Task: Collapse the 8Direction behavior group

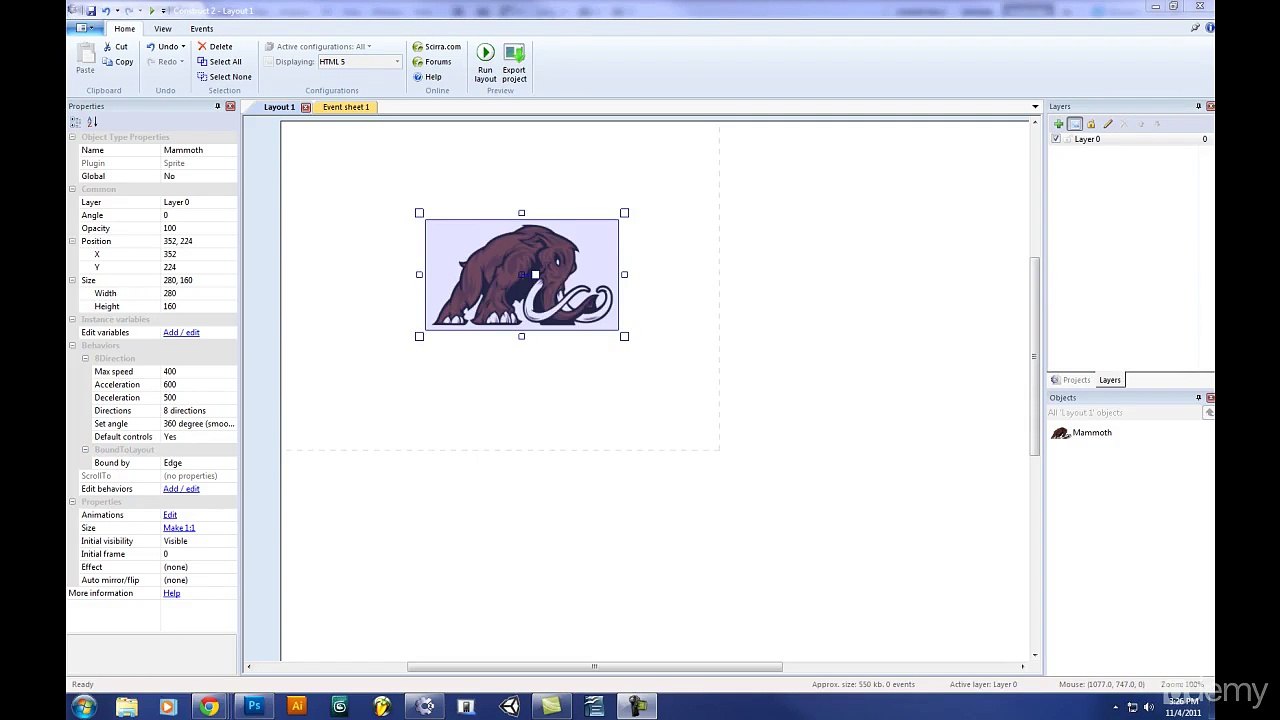Action: coord(85,358)
